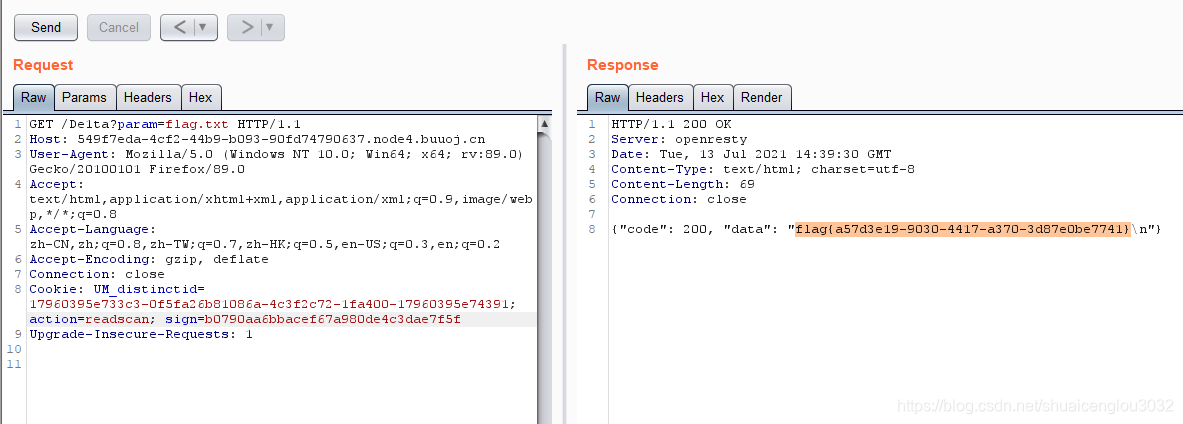Click the response Connection: close line
The height and width of the screenshot is (424, 1183).
[x=678, y=199]
